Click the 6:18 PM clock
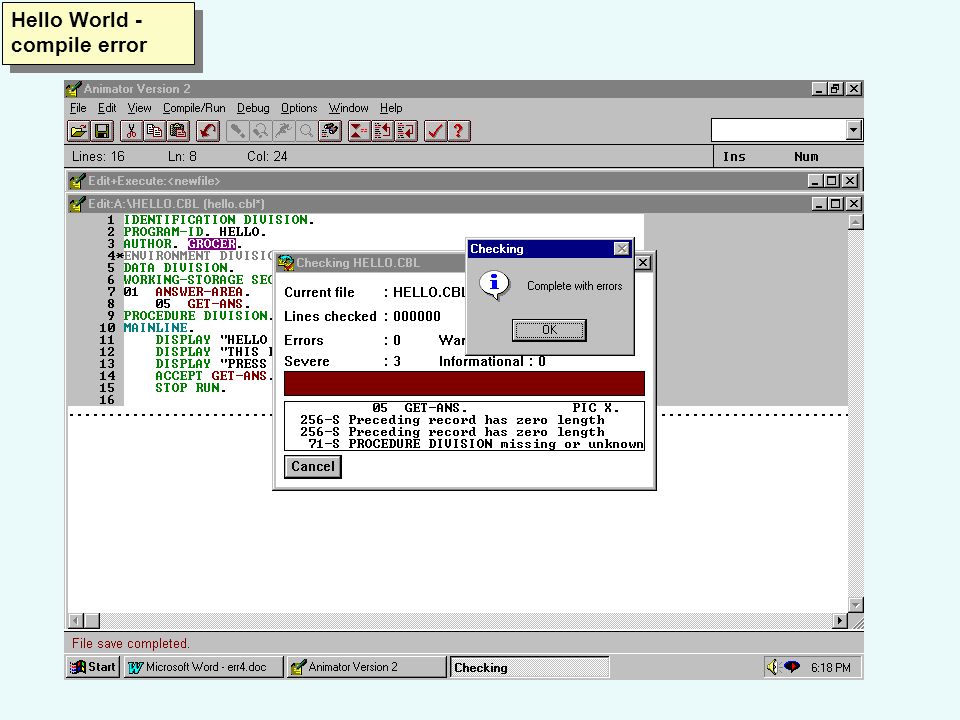The width and height of the screenshot is (960, 720). [830, 667]
